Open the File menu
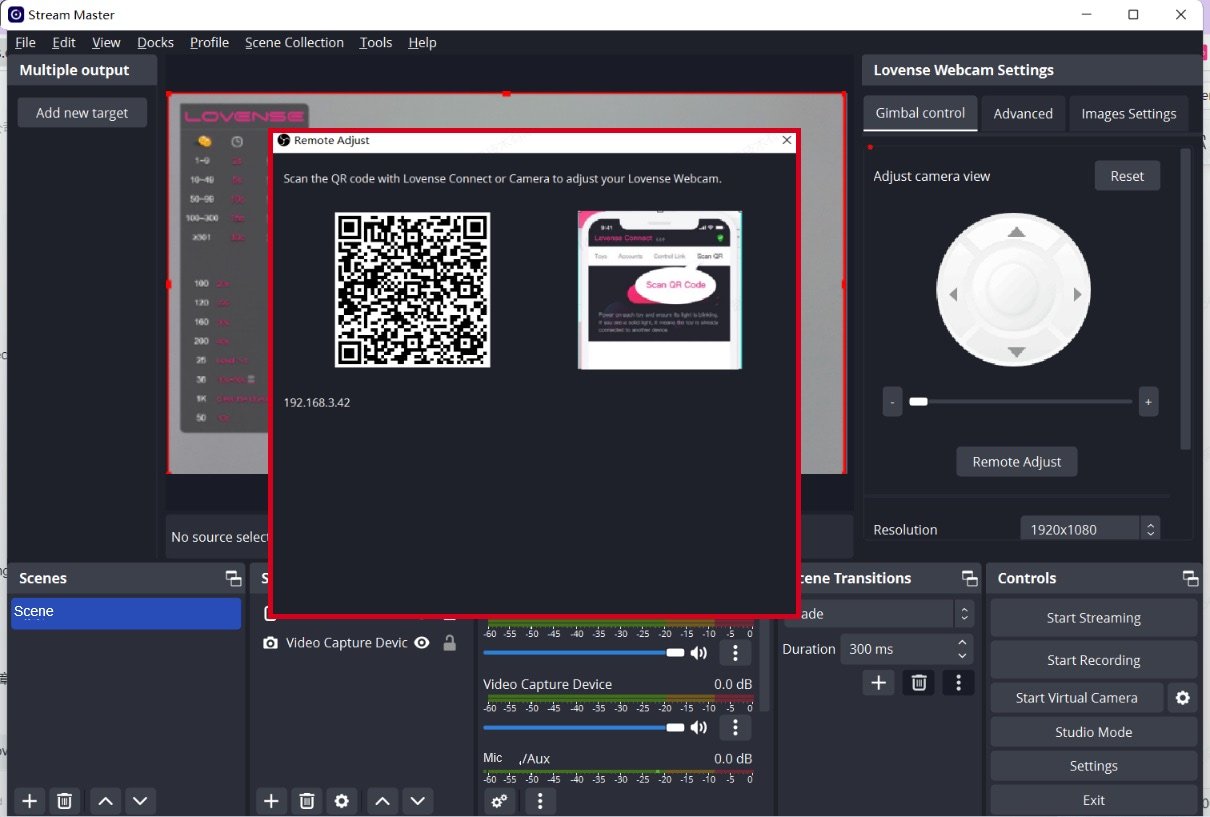The image size is (1210, 817). tap(25, 42)
